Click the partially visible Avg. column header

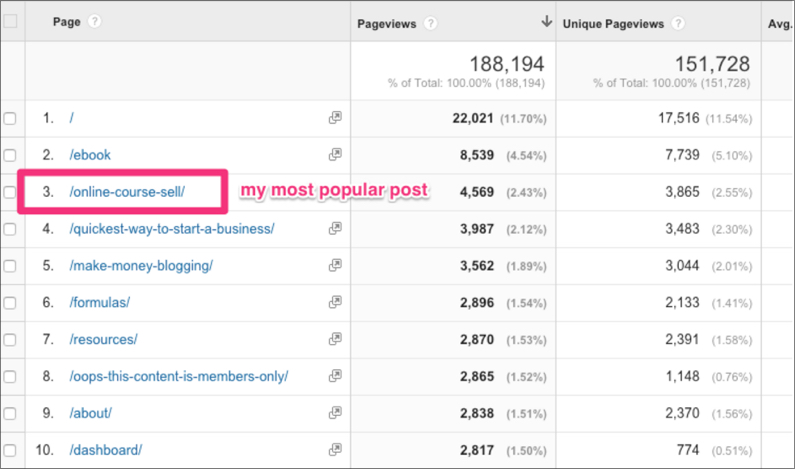tap(779, 22)
